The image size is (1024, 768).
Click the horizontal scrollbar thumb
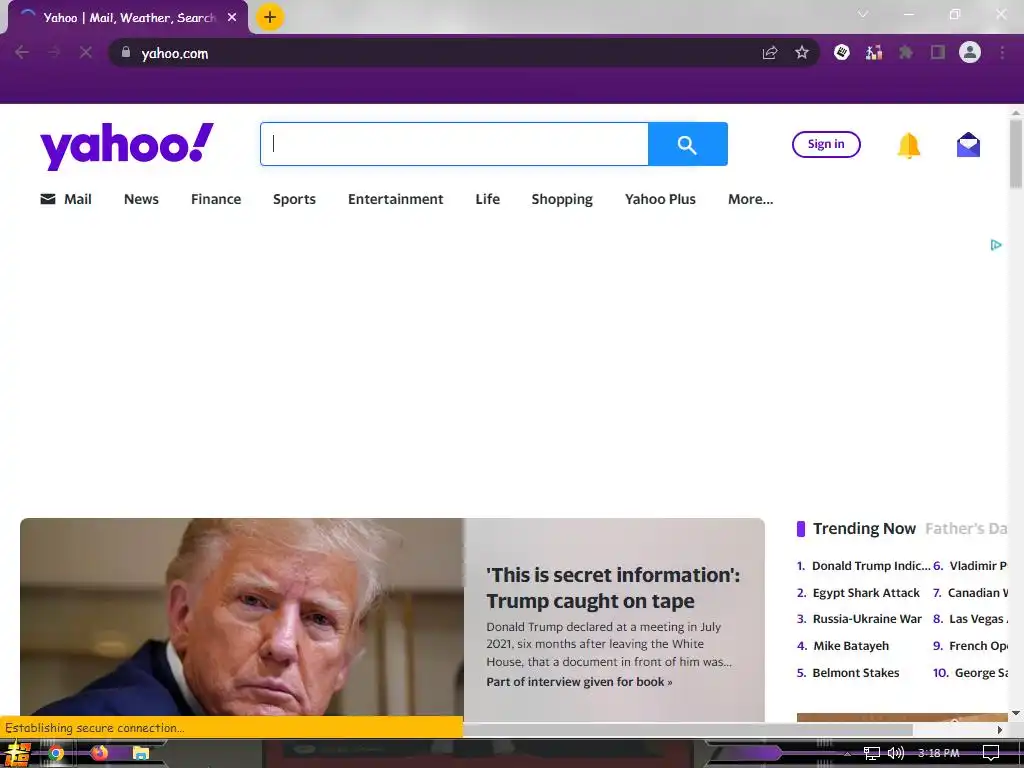tap(687, 729)
